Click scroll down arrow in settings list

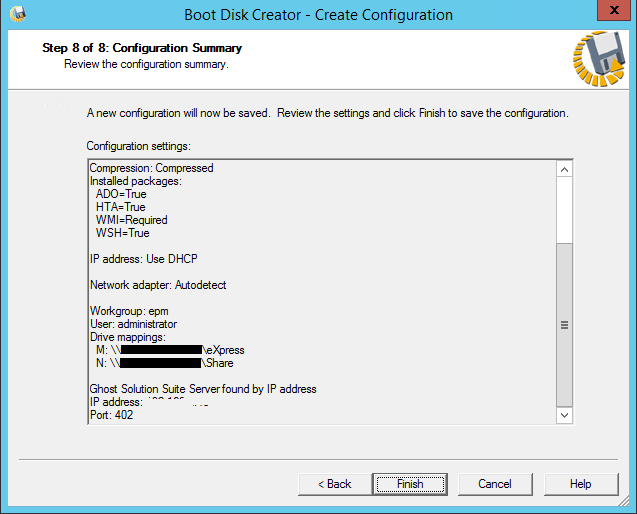coord(564,415)
